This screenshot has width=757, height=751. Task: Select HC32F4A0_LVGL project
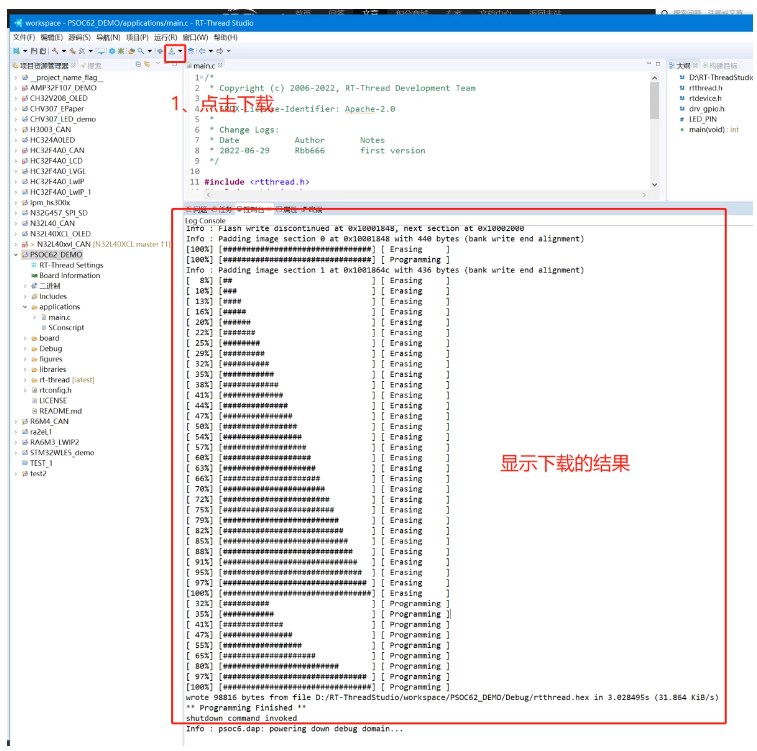(57, 171)
